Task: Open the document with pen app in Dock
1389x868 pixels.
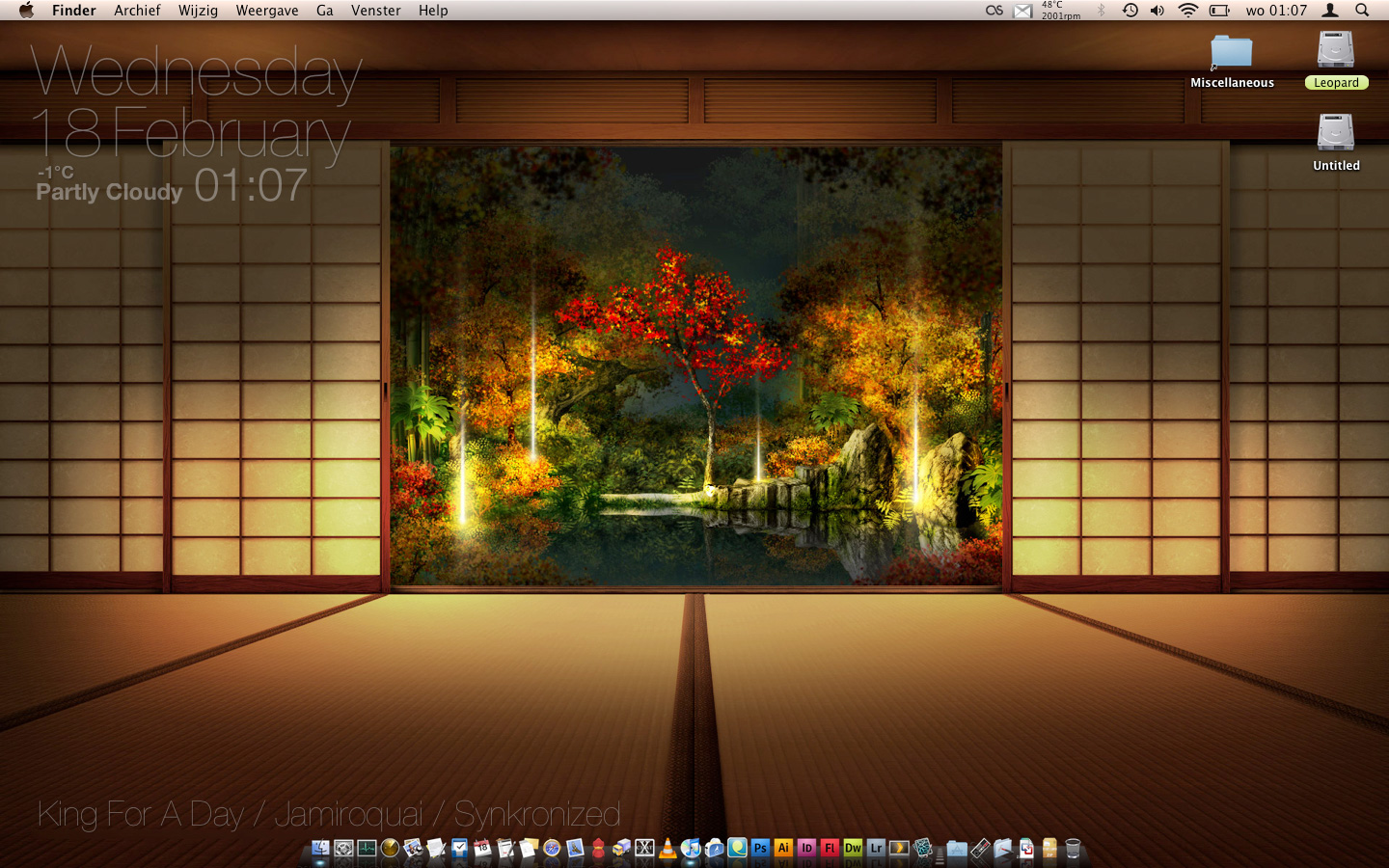Action: (505, 849)
